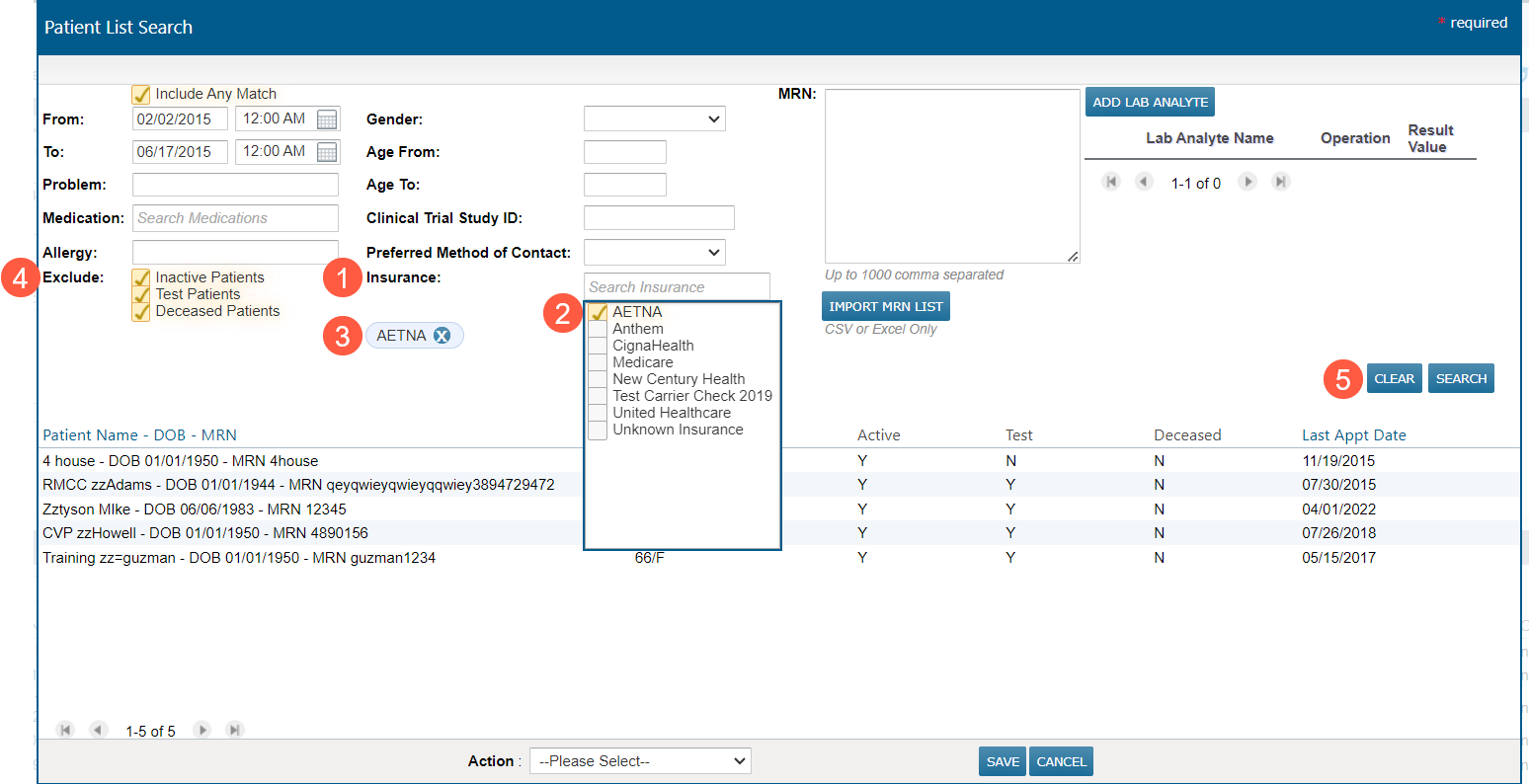
Task: Open the Action Please Select dropdown
Action: click(x=640, y=761)
